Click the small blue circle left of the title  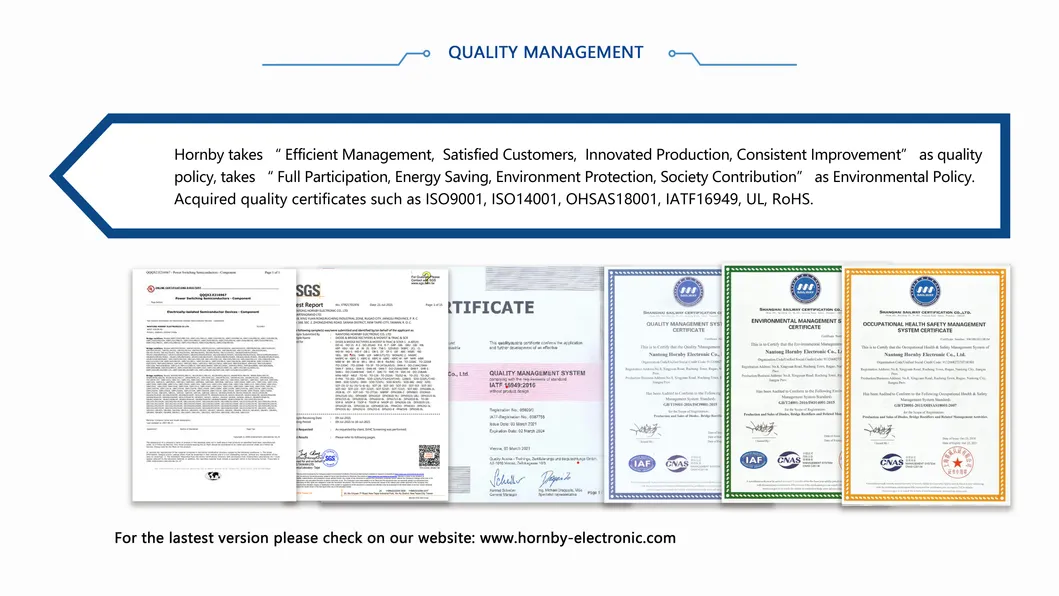(x=427, y=53)
